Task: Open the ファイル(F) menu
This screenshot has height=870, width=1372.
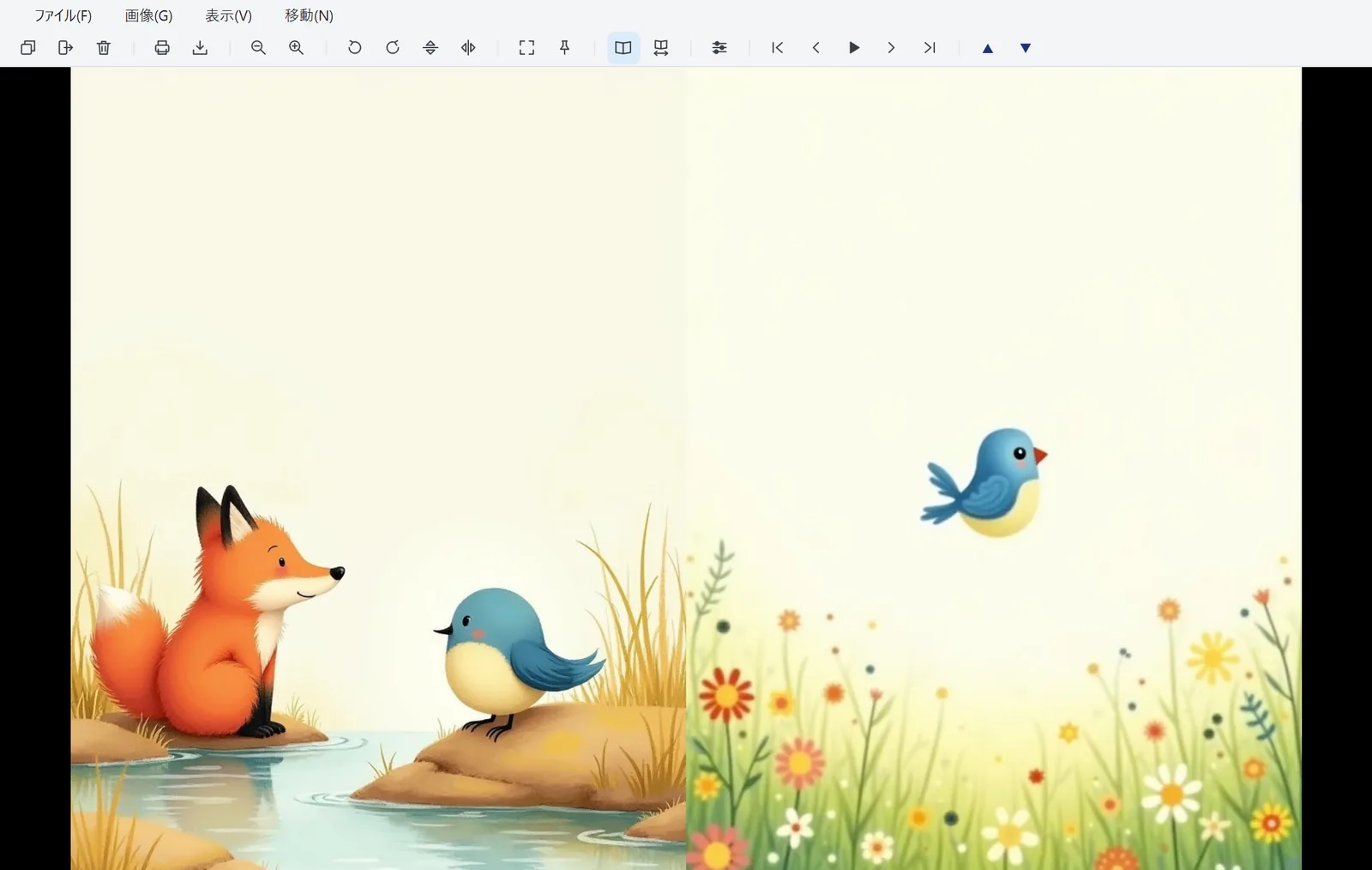Action: point(63,15)
